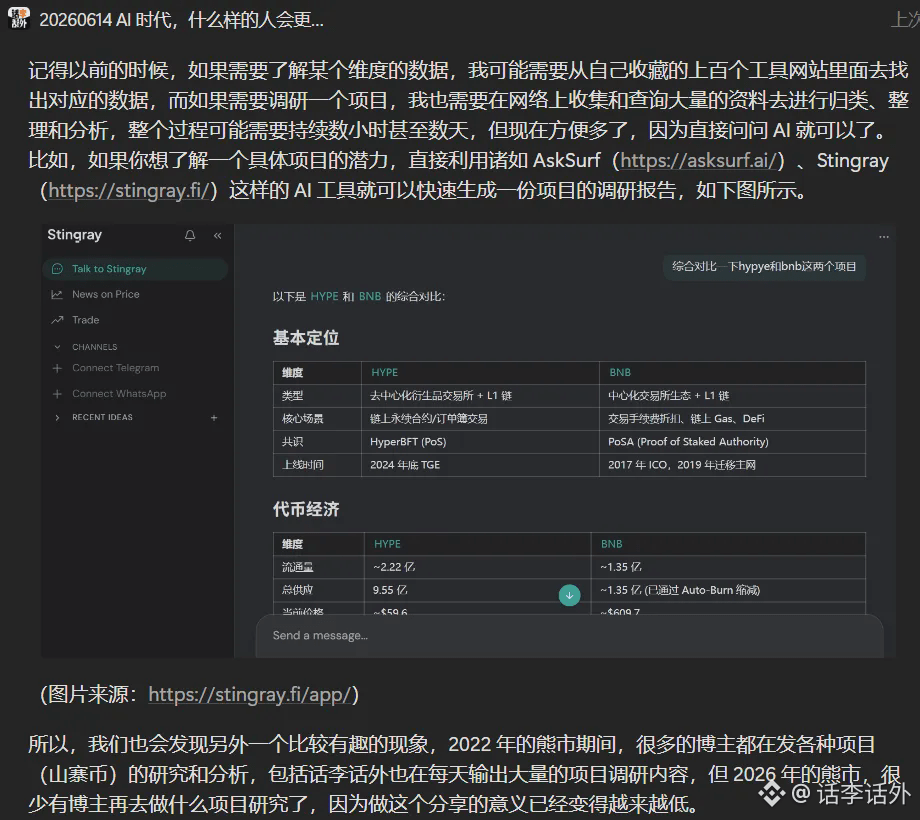Click cell 中心化交易所生态 + L1 链
The width and height of the screenshot is (920, 820).
tap(668, 396)
